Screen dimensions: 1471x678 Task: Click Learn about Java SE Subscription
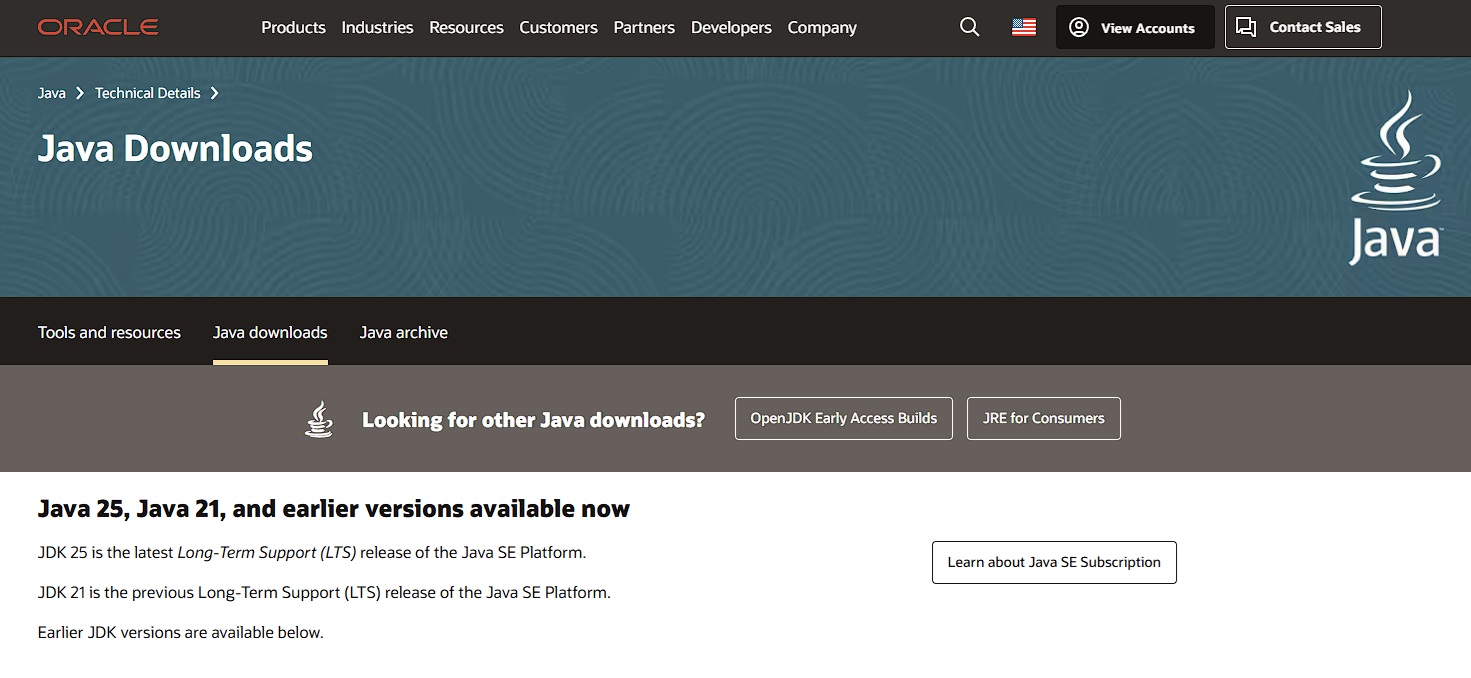[1054, 562]
